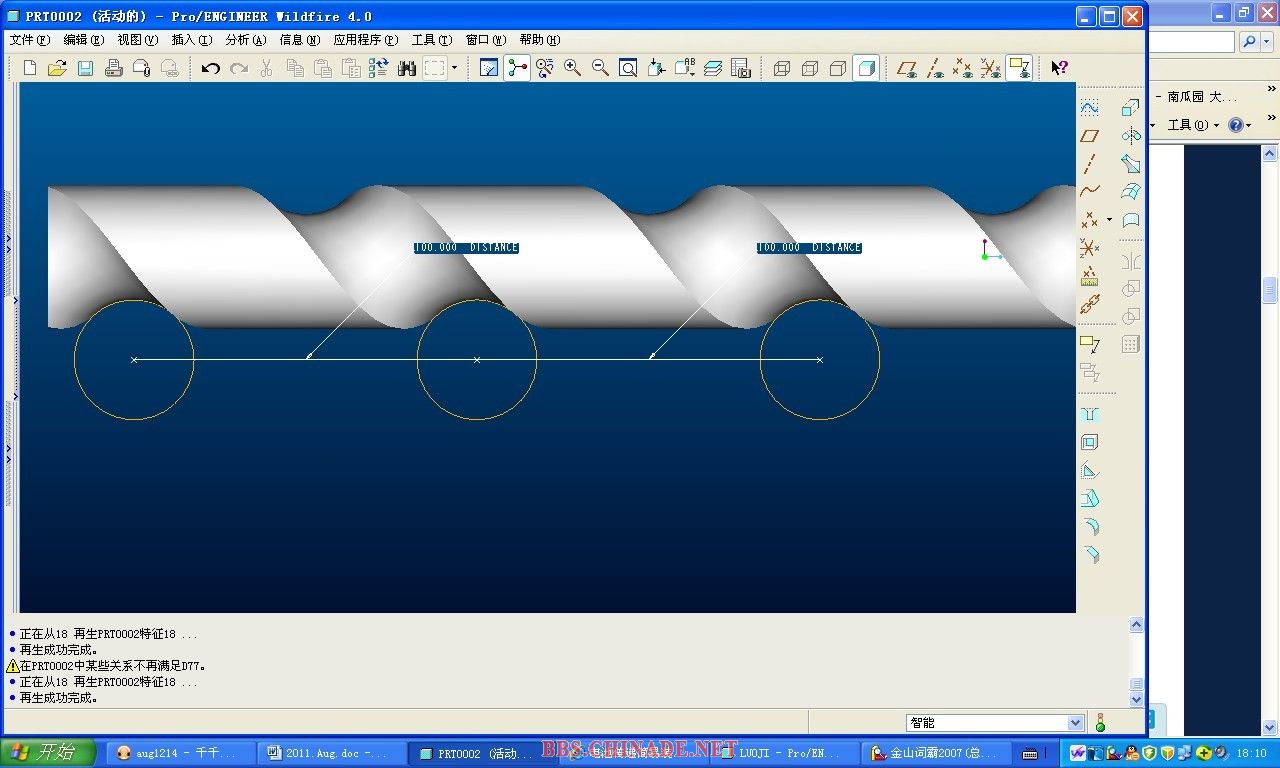Click the traffic light regeneration status icon
Viewport: 1280px width, 768px height.
click(1100, 722)
